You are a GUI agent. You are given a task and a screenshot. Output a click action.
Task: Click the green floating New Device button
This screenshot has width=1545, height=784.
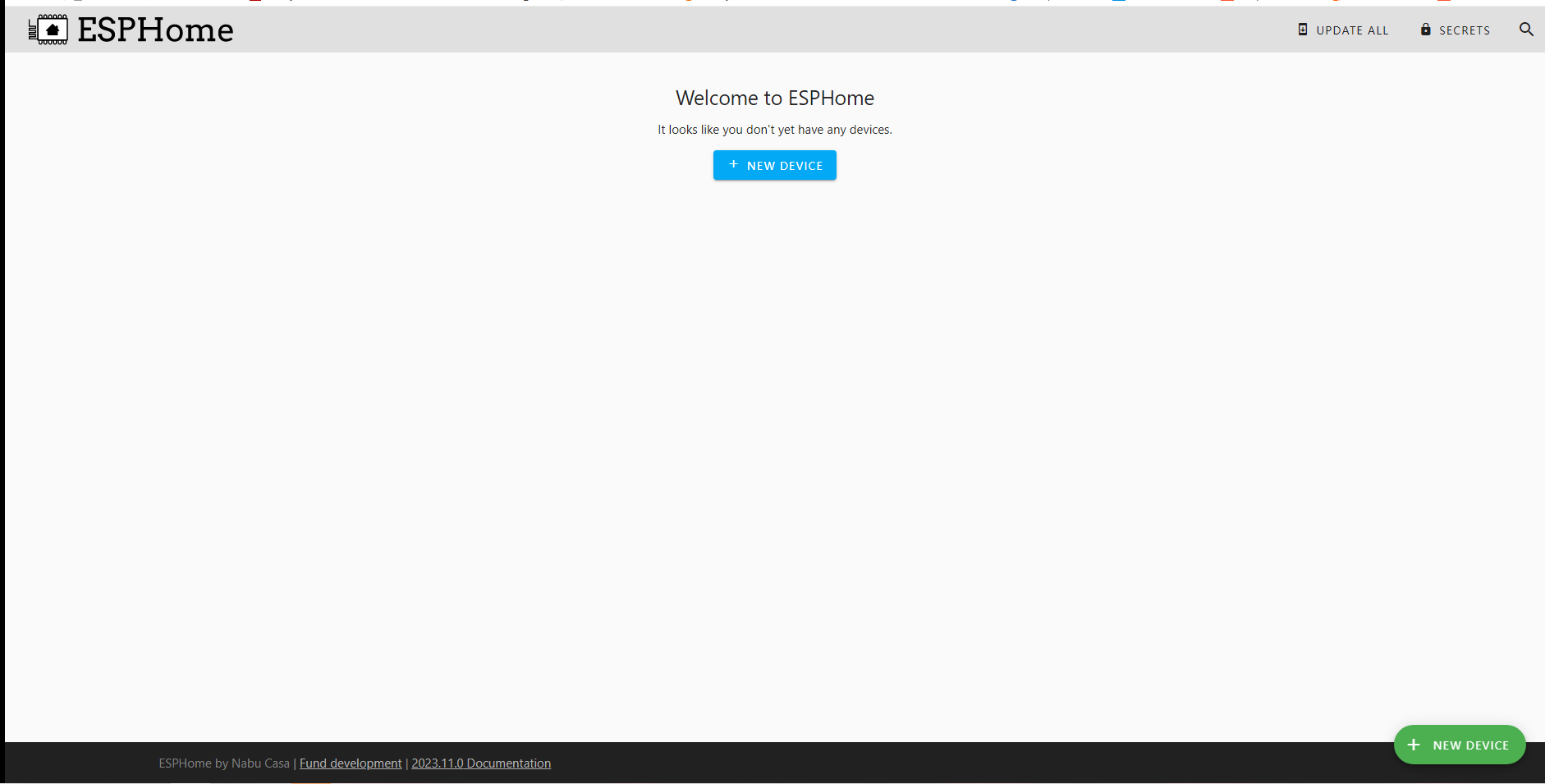[x=1460, y=745]
